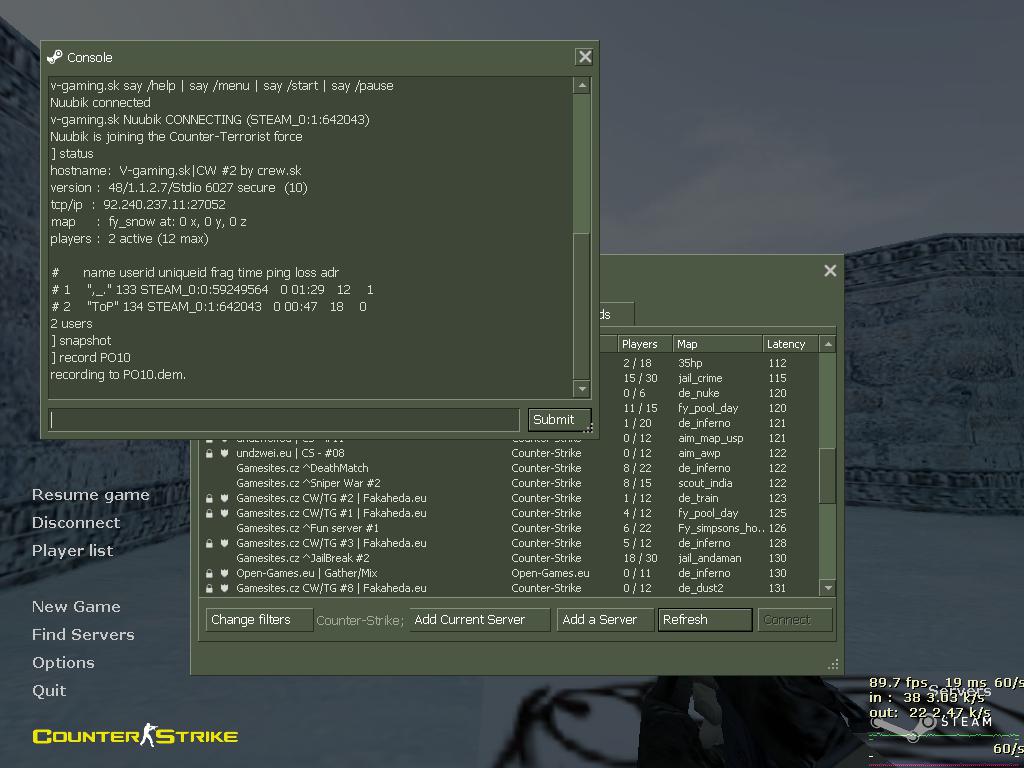This screenshot has width=1024, height=768.
Task: Click server list scrollbar up arrow
Action: (828, 344)
